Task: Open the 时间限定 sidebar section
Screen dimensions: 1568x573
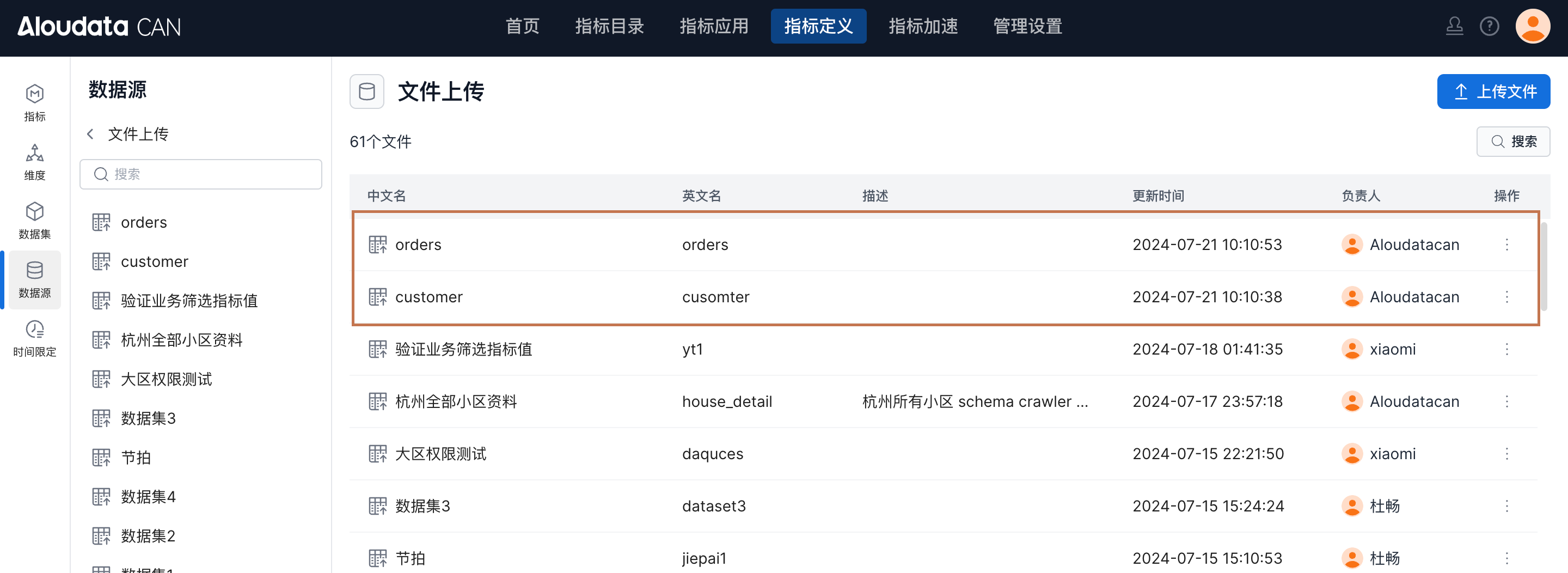Action: coord(35,339)
